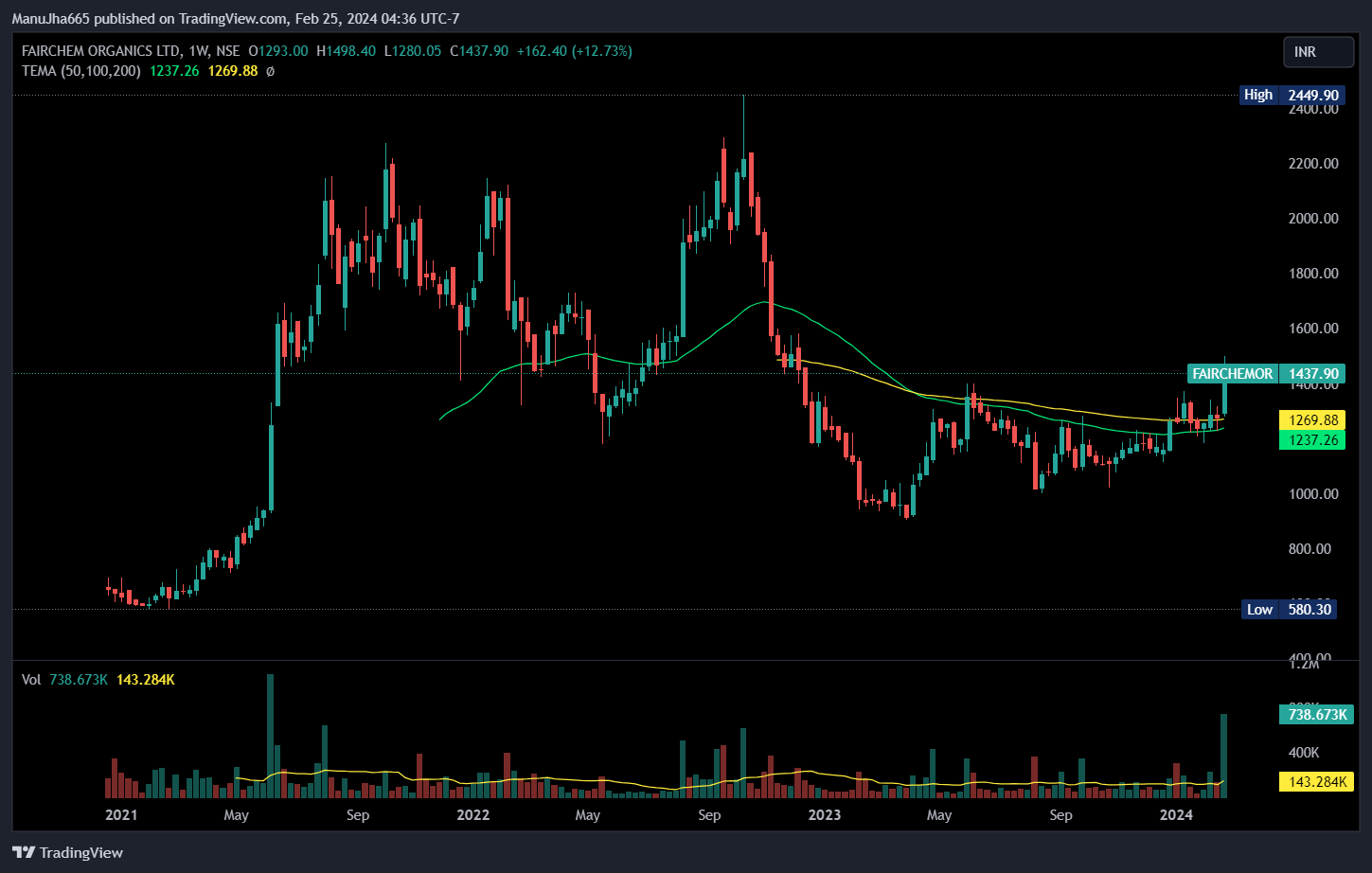The width and height of the screenshot is (1372, 873).
Task: Click the 2024 date on time axis
Action: [x=1176, y=815]
